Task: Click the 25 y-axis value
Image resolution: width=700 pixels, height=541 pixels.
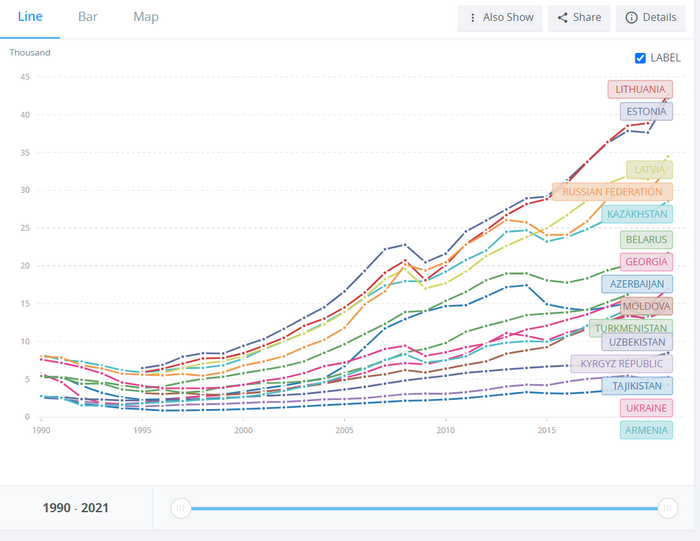Action: 25,228
